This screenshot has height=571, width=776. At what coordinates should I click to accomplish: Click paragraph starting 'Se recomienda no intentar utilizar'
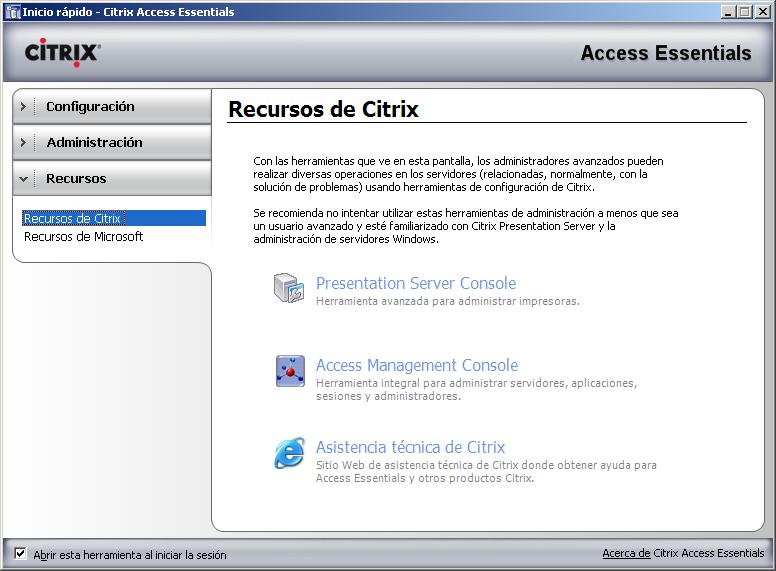[x=466, y=226]
